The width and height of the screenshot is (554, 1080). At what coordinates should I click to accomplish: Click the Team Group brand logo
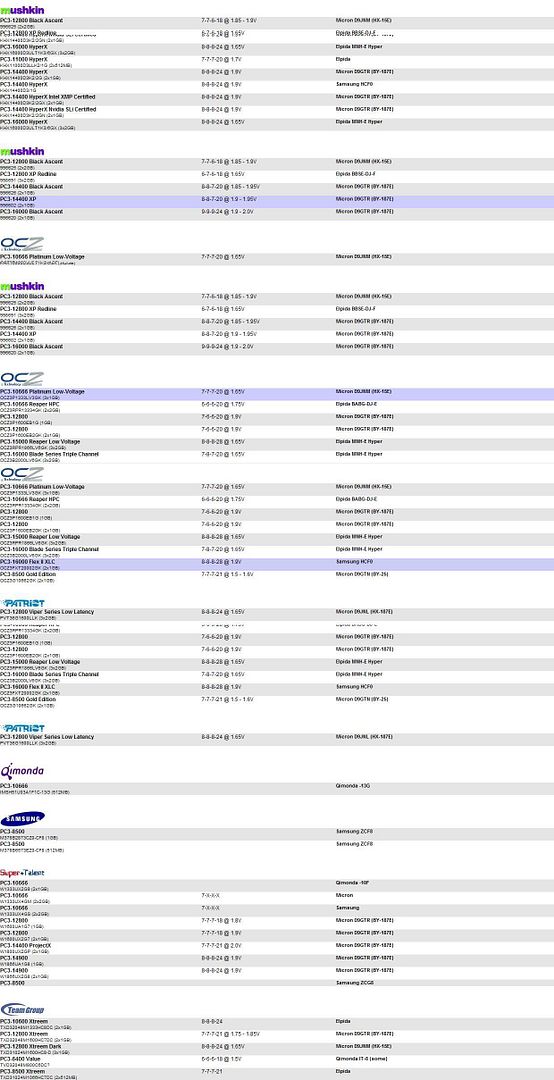click(22, 1009)
